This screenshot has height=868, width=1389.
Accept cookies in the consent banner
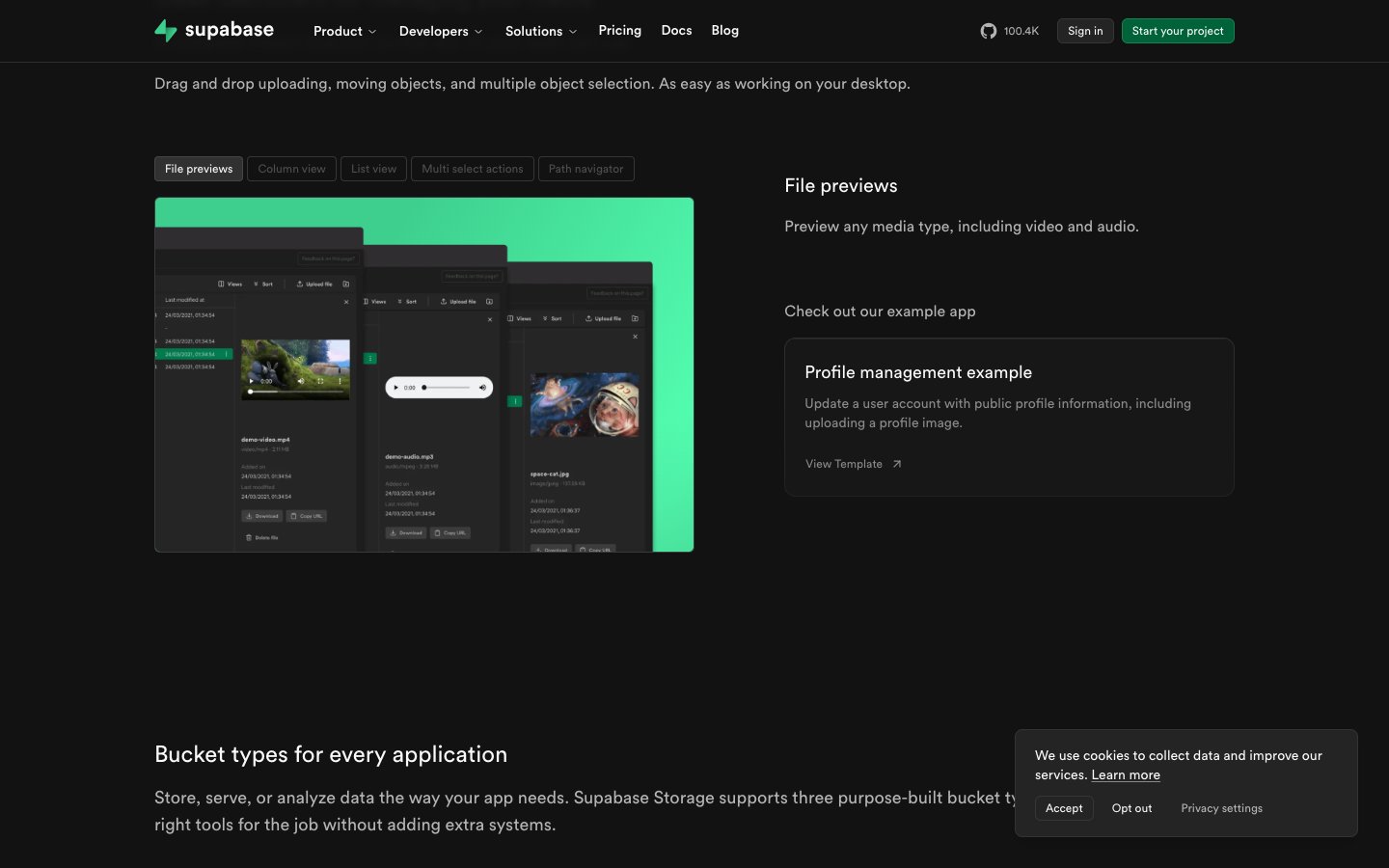(1064, 808)
